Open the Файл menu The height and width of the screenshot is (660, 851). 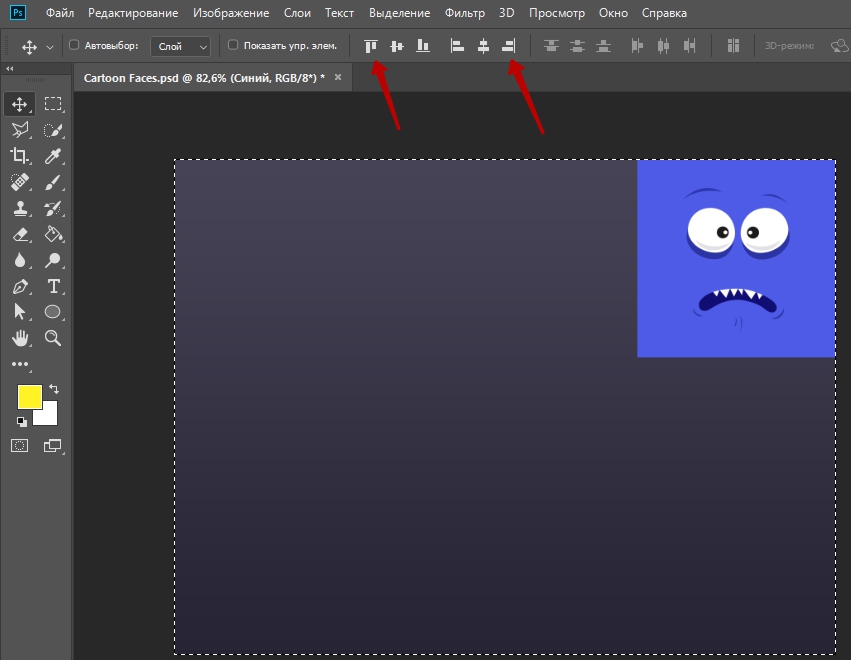coord(60,13)
